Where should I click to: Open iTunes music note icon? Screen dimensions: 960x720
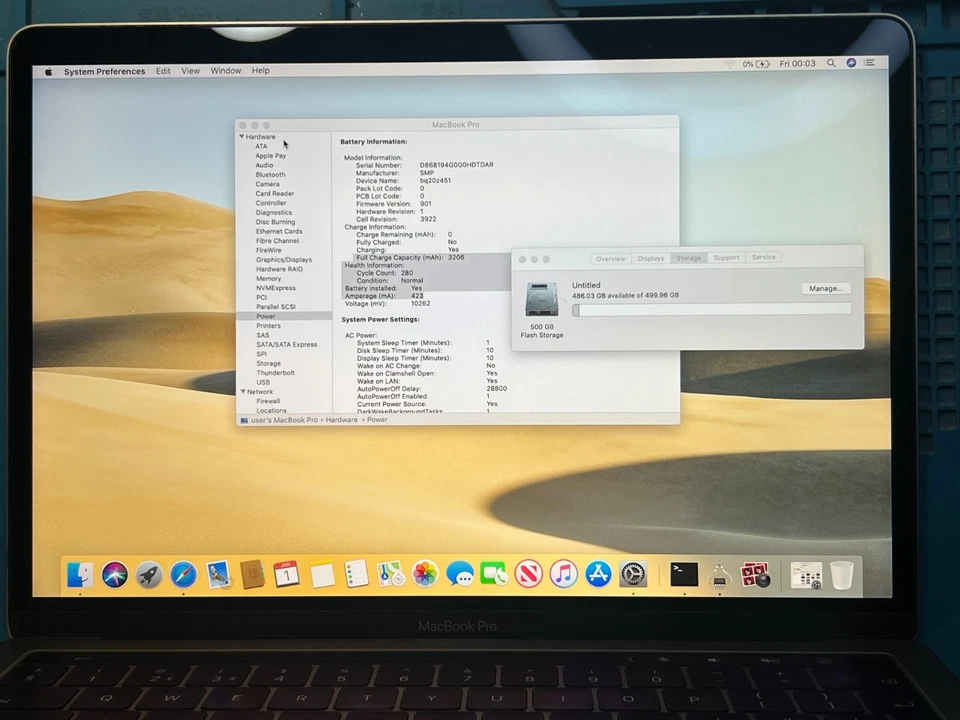pos(563,574)
